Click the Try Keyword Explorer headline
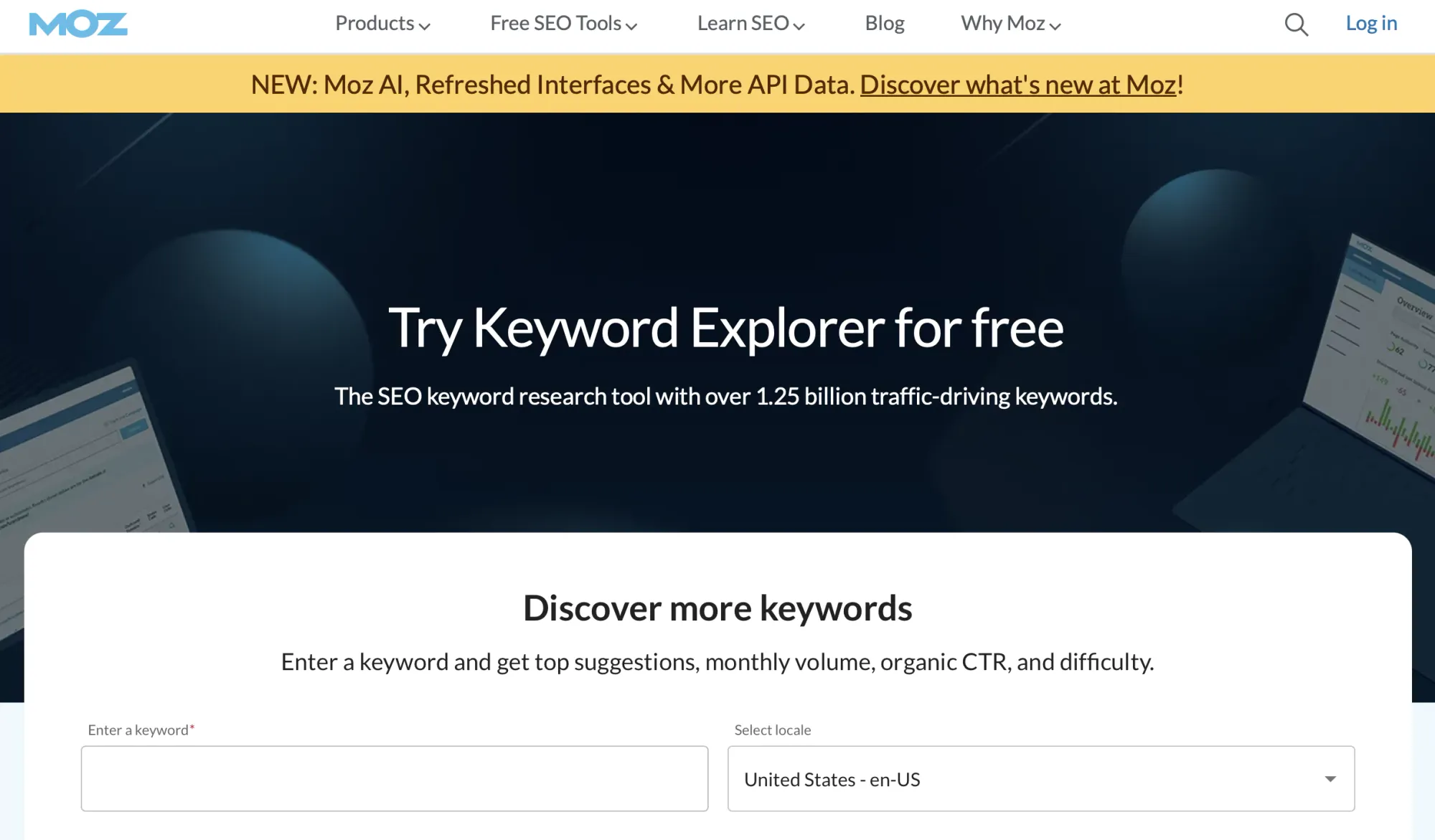This screenshot has width=1435, height=840. (726, 327)
